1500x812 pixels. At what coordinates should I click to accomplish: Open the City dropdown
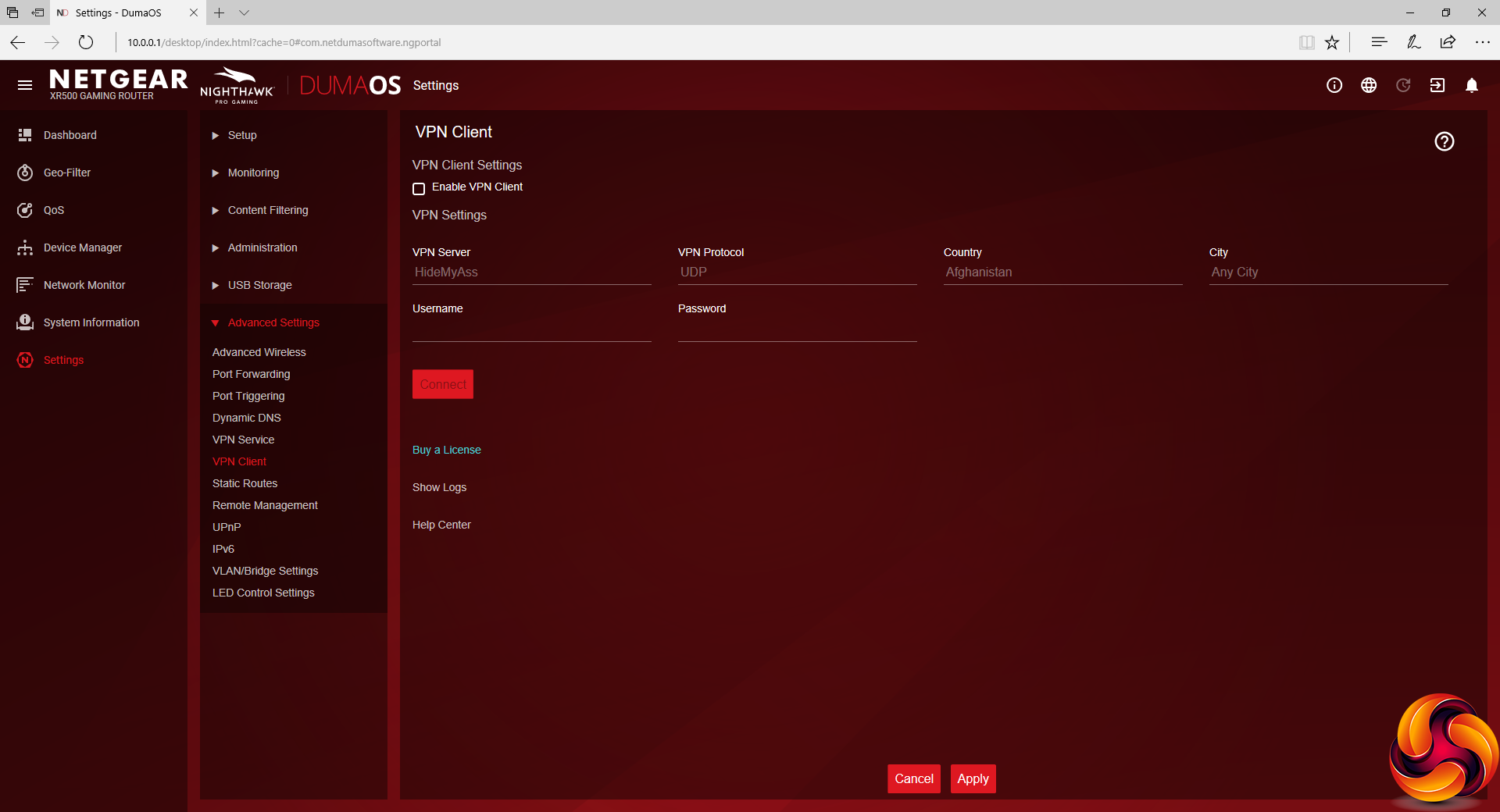click(1328, 272)
